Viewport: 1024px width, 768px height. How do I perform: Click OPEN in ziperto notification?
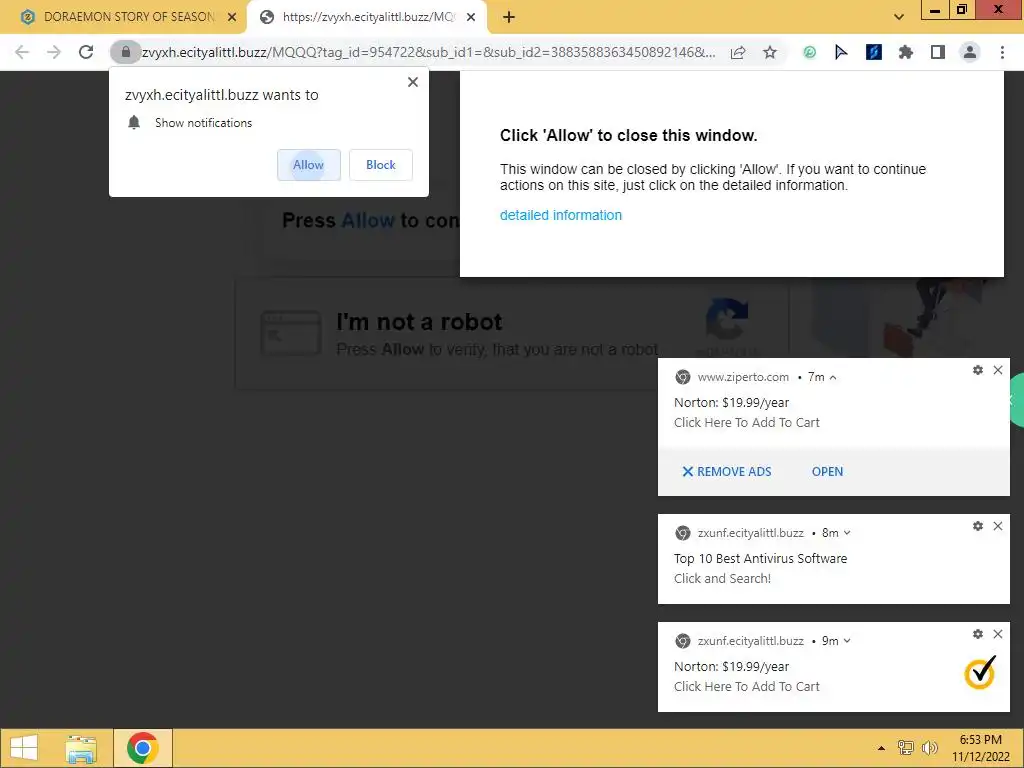(827, 472)
